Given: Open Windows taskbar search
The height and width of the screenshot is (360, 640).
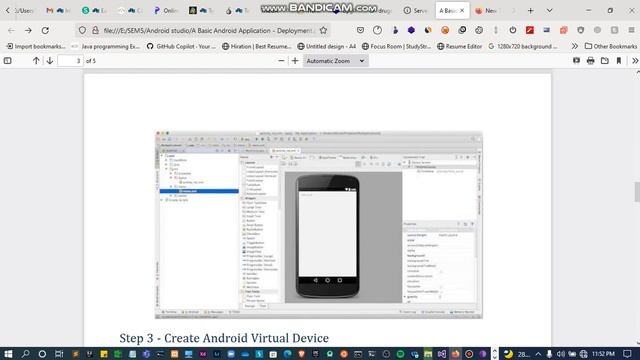Looking at the screenshot, I should coord(25,354).
